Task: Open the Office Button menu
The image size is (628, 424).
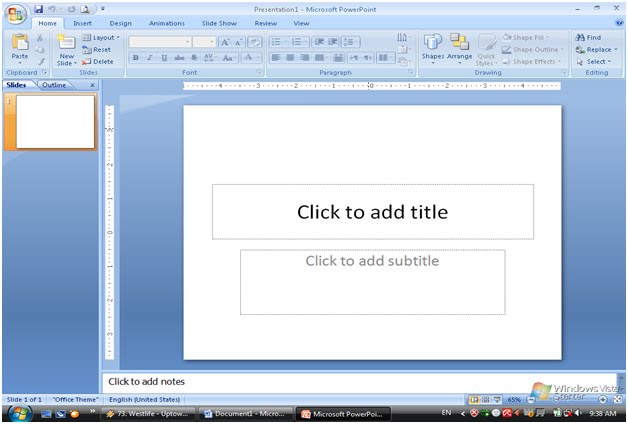Action: [15, 14]
